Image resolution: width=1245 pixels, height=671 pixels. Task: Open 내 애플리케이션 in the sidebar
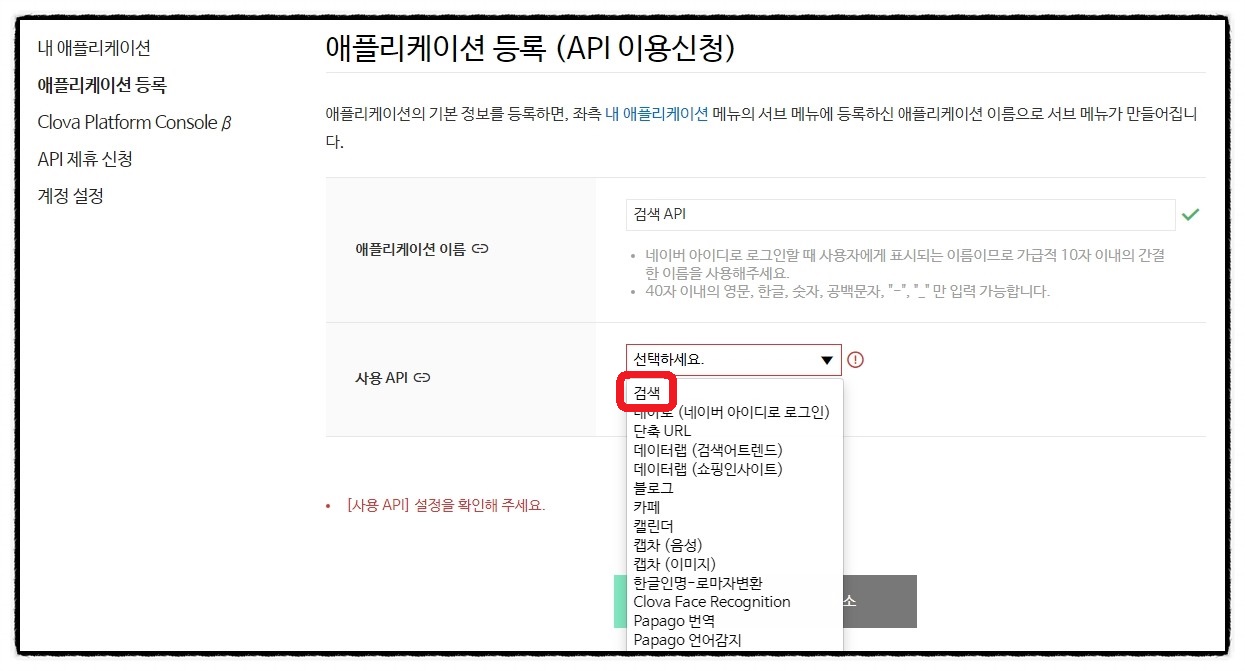click(94, 47)
